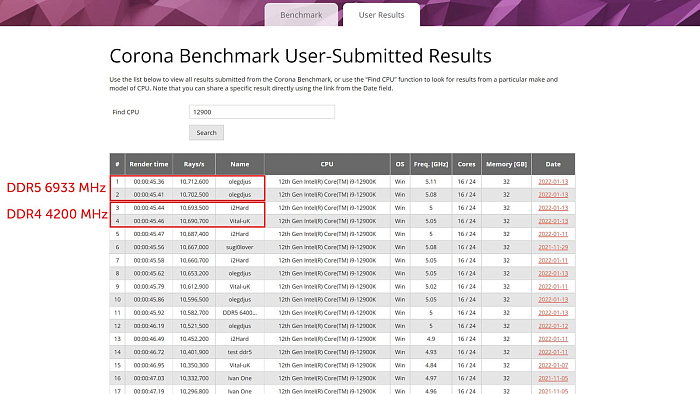Click the Rays/s value 10,702,500
This screenshot has height=394, width=700.
(x=194, y=195)
